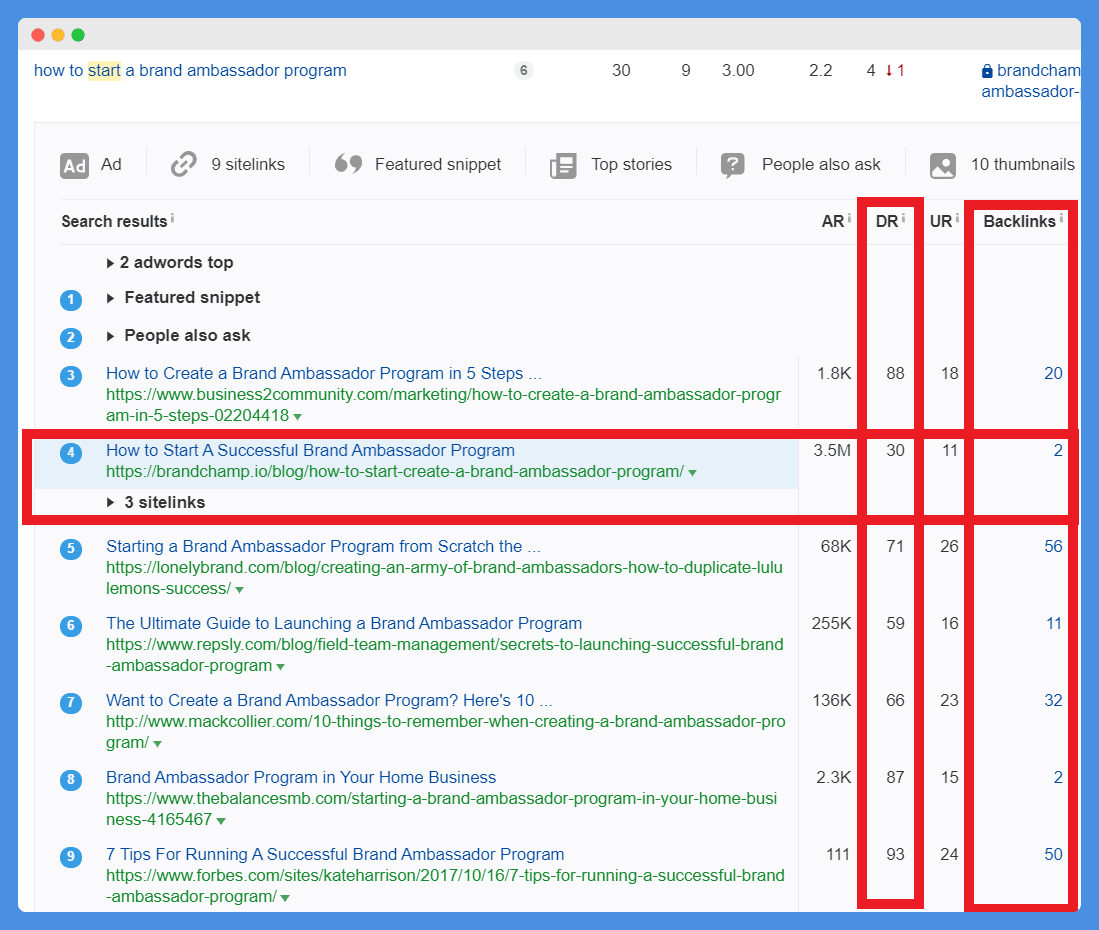Viewport: 1099px width, 930px height.
Task: Click the lock icon beside brandchamp URL
Action: [987, 71]
